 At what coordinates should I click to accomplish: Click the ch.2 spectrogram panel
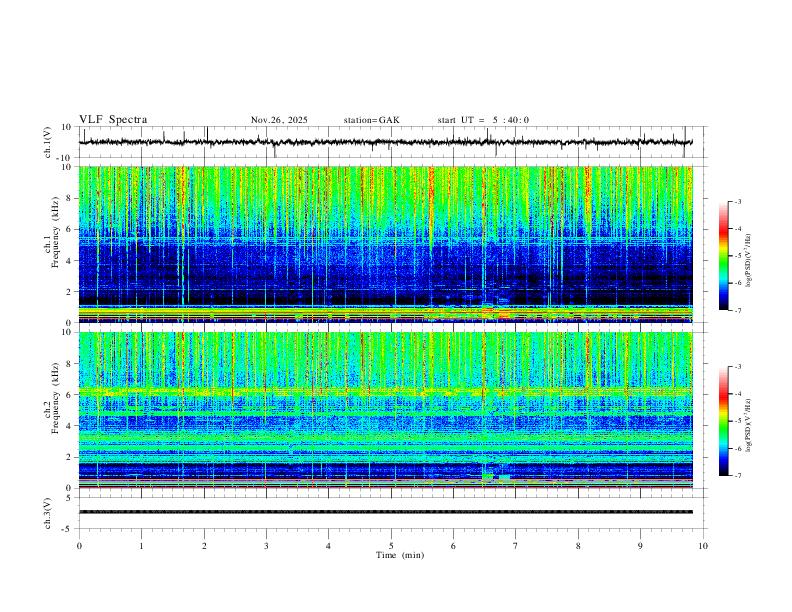click(x=385, y=410)
